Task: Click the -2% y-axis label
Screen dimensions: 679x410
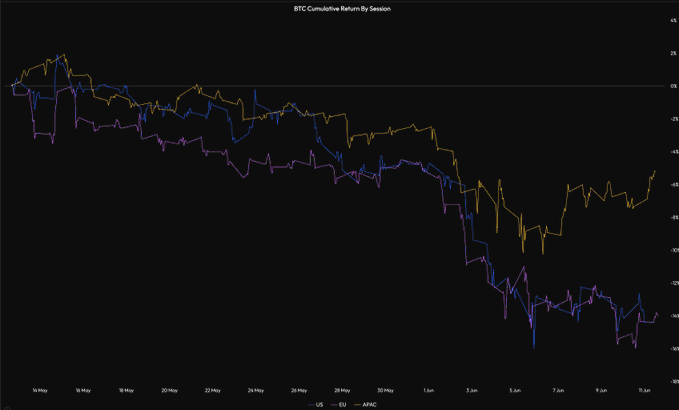Action: point(674,119)
